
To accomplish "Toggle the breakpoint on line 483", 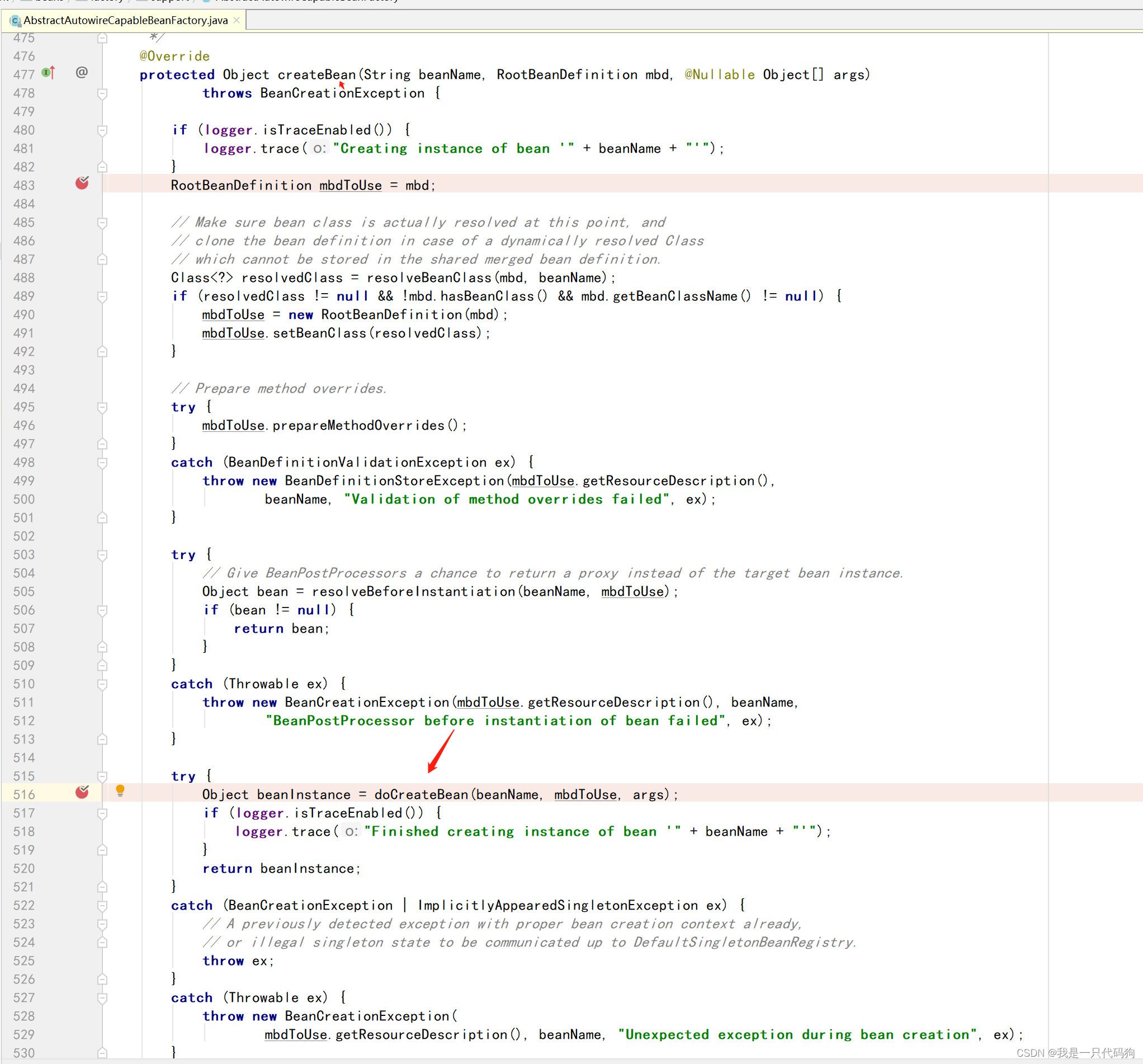I will tap(82, 183).
